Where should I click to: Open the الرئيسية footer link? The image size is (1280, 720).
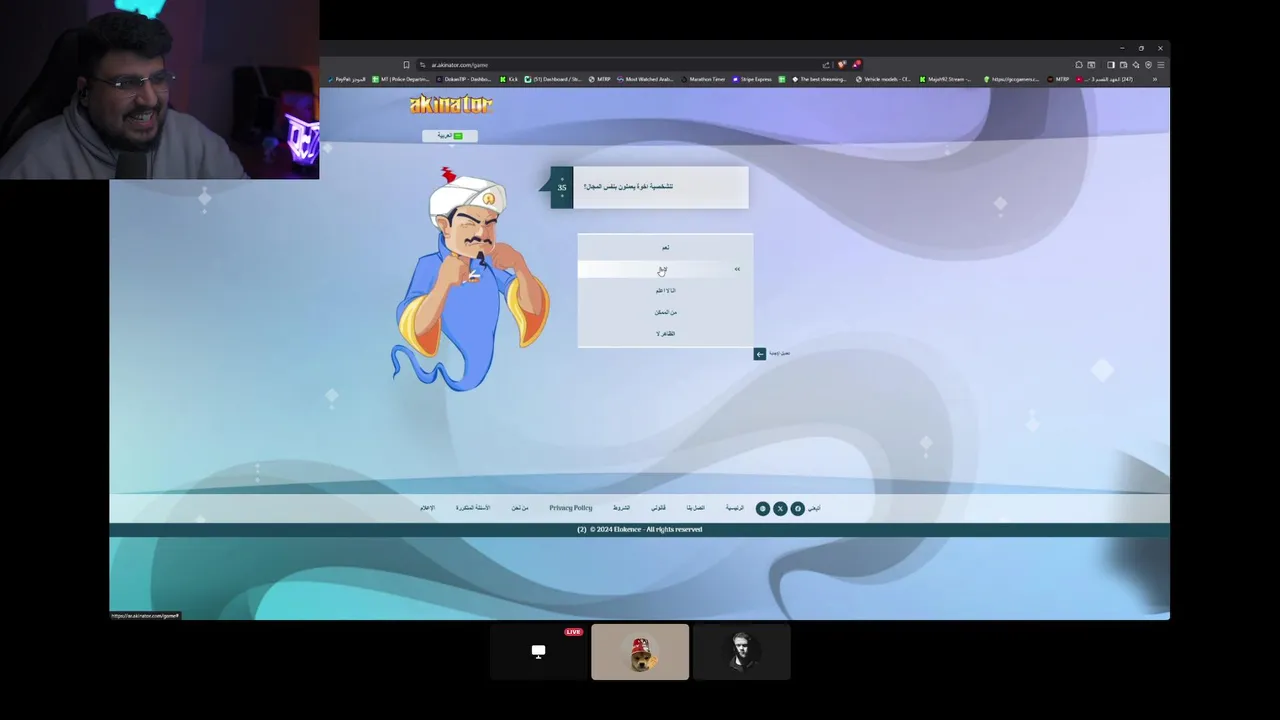tap(735, 508)
